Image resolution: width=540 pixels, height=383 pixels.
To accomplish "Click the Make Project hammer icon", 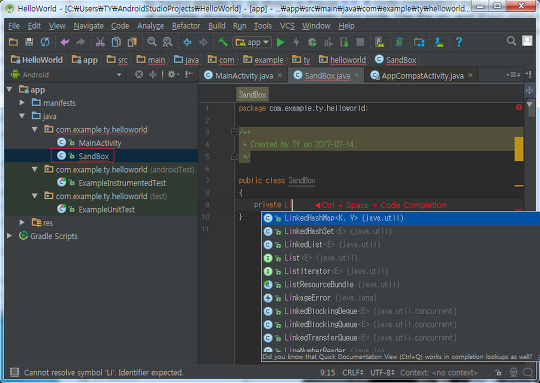I will click(x=223, y=42).
